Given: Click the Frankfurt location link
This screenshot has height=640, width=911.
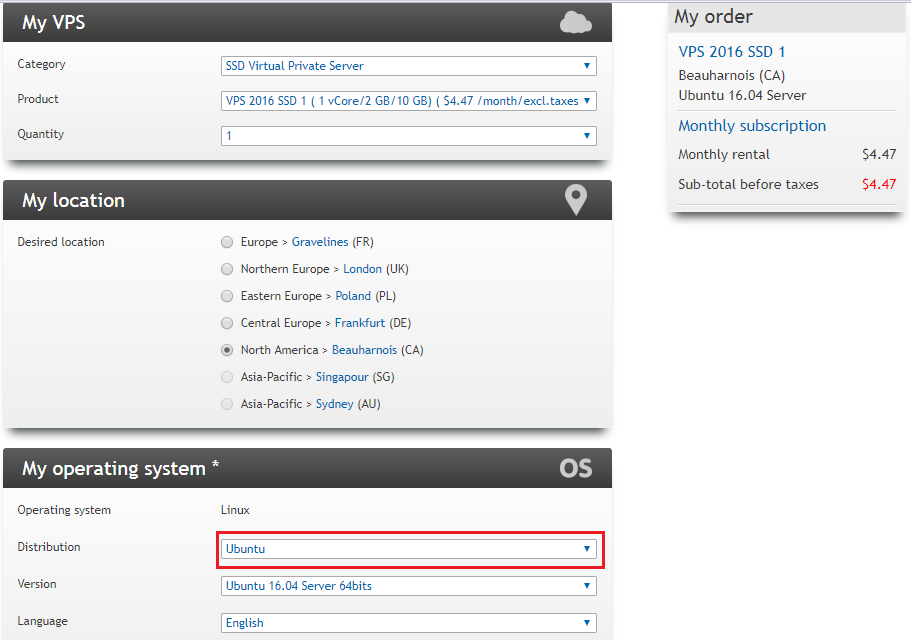Looking at the screenshot, I should pos(360,323).
